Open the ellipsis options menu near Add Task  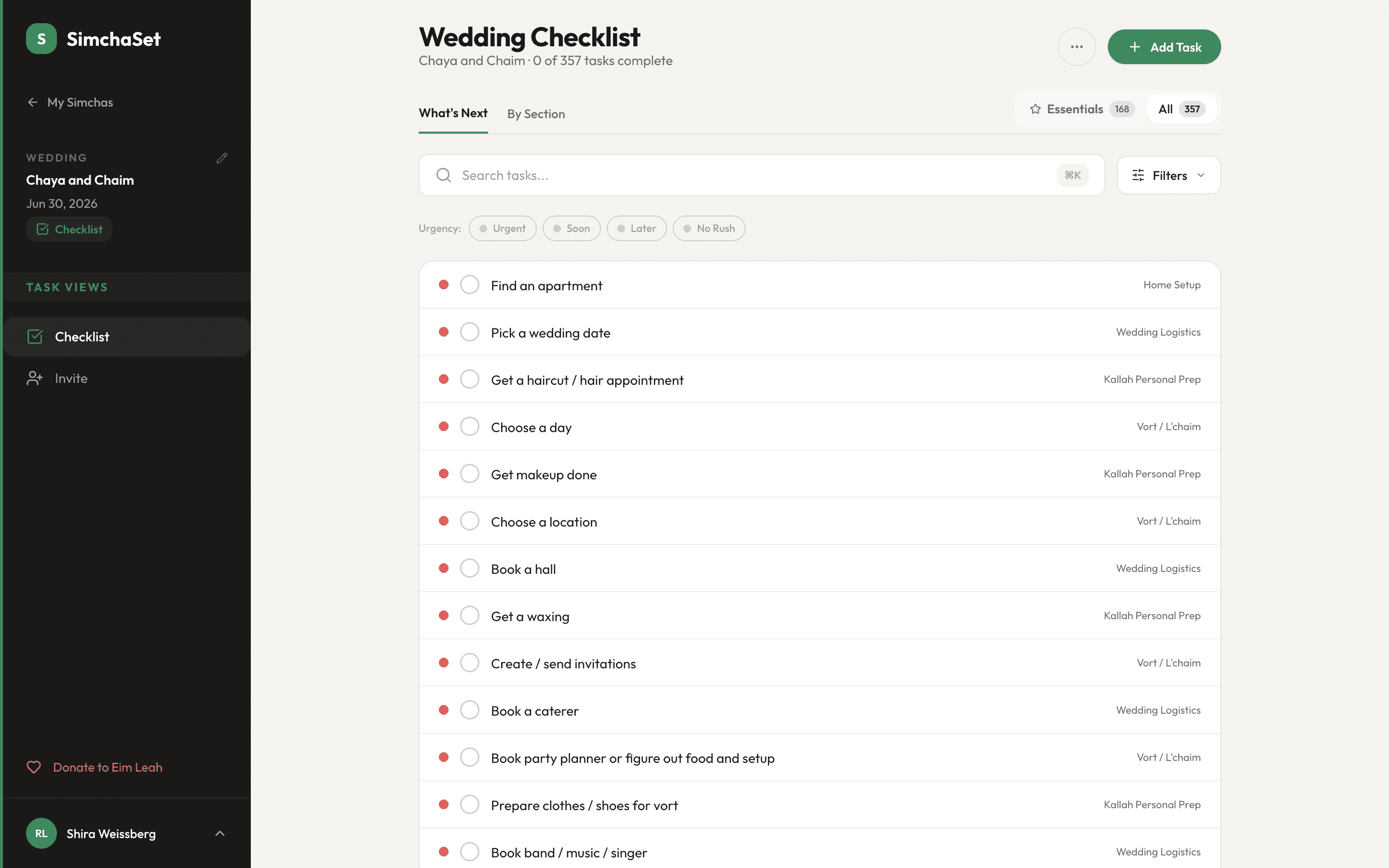[1077, 46]
